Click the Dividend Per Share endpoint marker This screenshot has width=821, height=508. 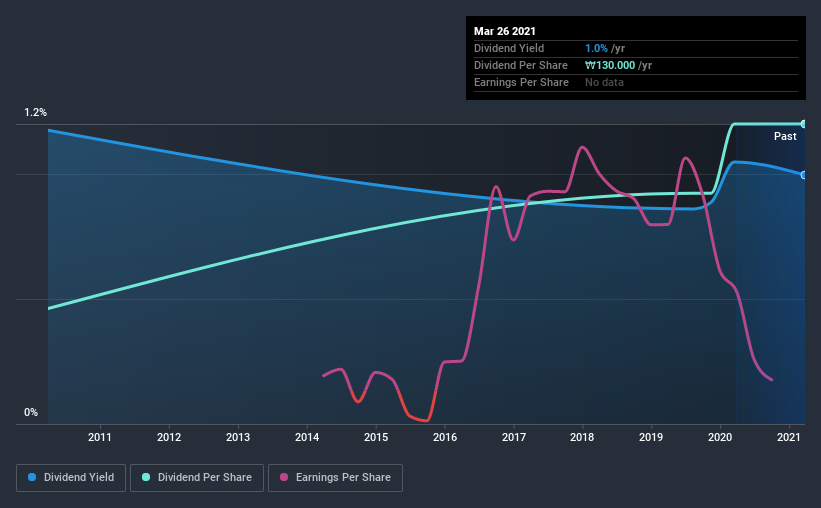(x=803, y=124)
